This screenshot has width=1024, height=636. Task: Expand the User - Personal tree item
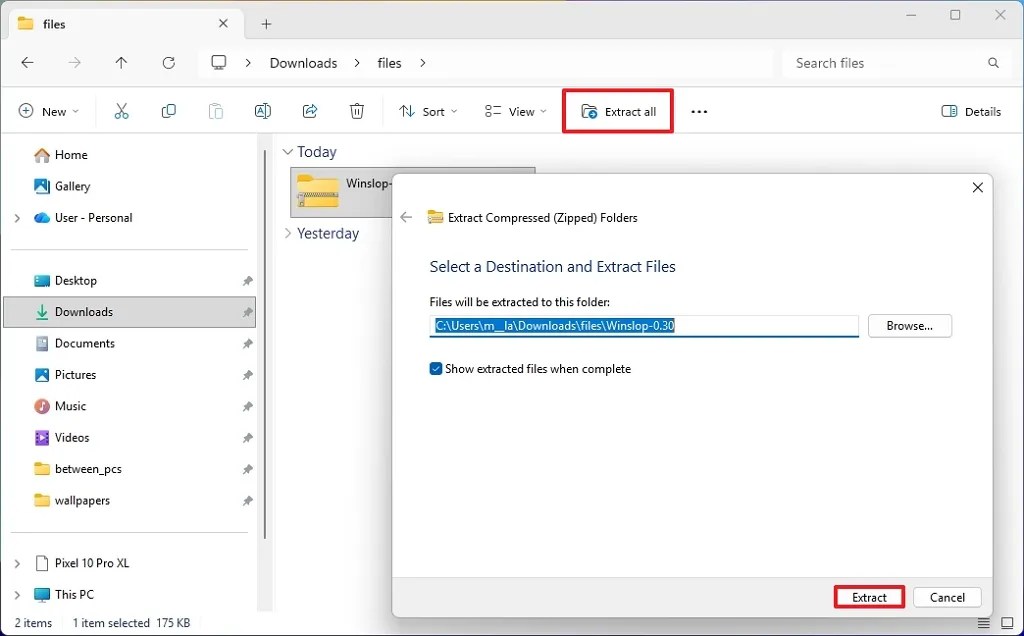point(18,218)
